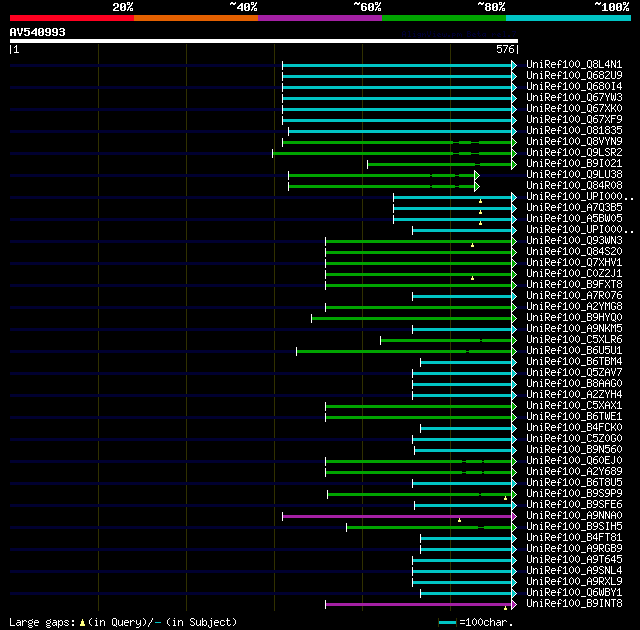Image resolution: width=640 pixels, height=630 pixels.
Task: Open UniRef100_Q6WBY1 subject
Action: click(574, 593)
